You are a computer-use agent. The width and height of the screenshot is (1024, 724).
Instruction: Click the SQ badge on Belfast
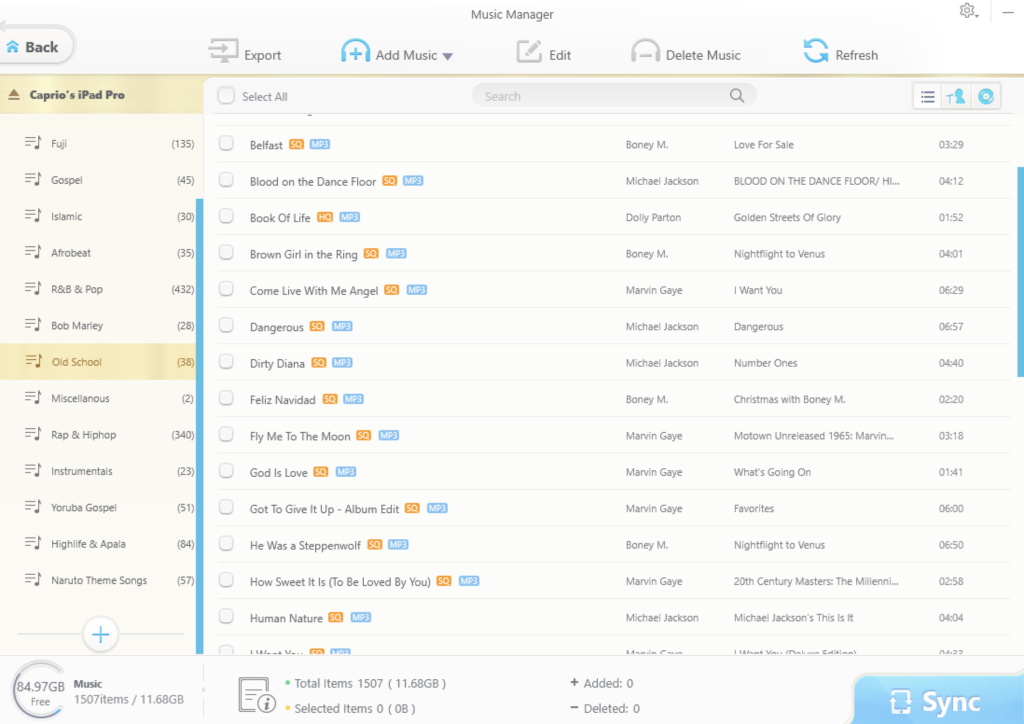296,144
